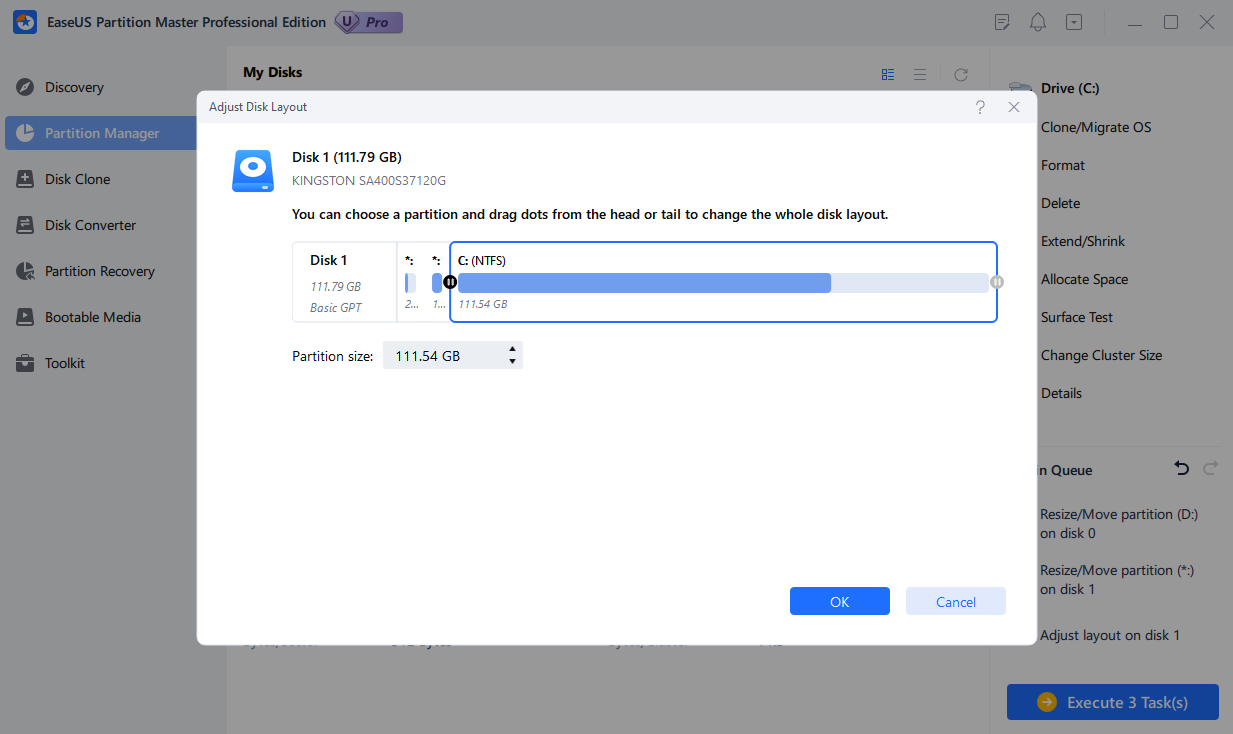Open the feedback note icon in title bar

coord(1003,22)
